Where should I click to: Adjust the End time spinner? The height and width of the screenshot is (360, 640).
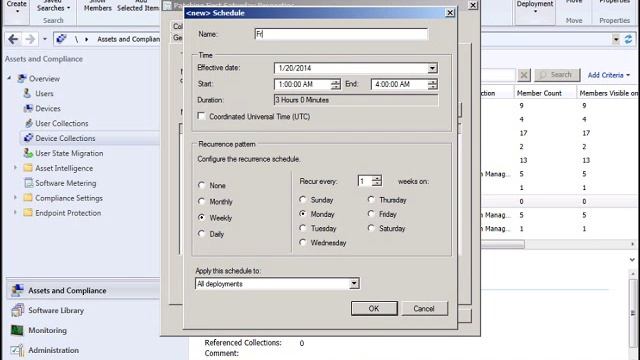[432, 84]
